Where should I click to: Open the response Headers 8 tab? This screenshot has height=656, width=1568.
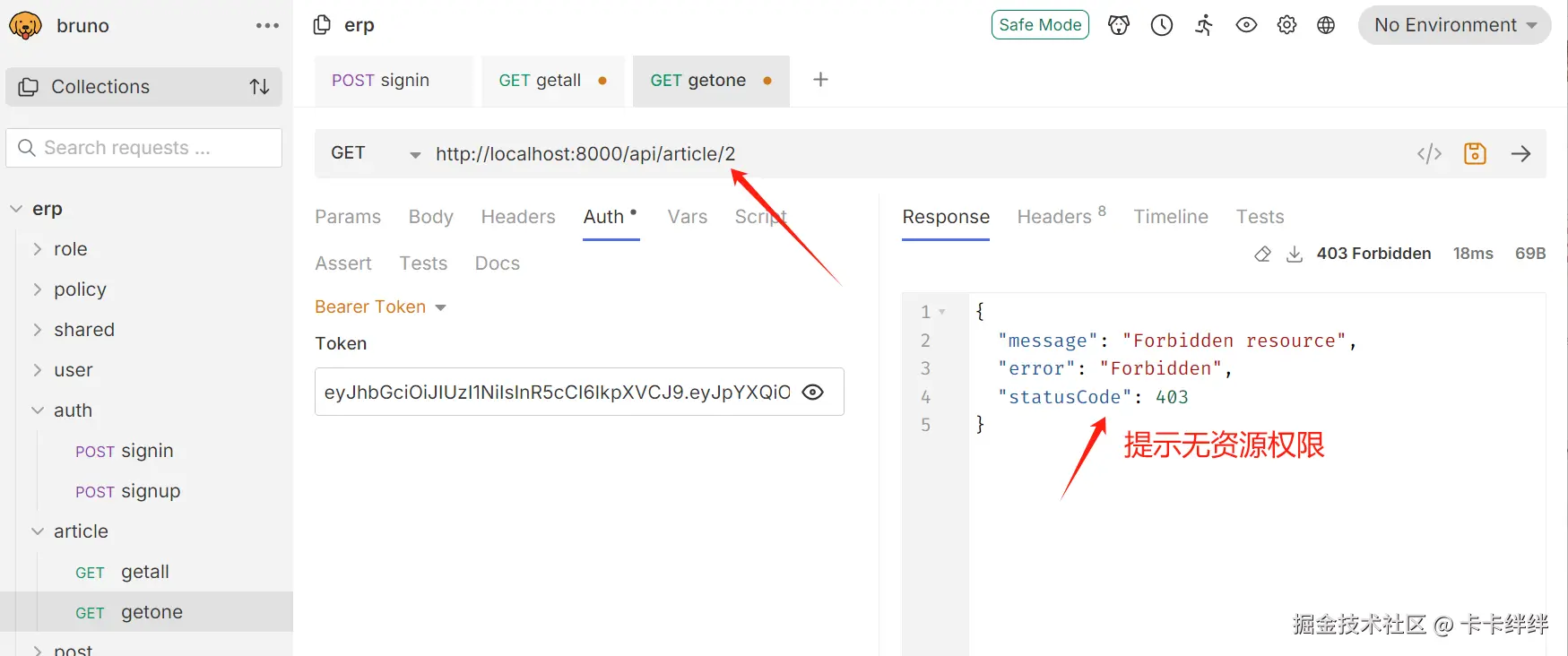1061,217
